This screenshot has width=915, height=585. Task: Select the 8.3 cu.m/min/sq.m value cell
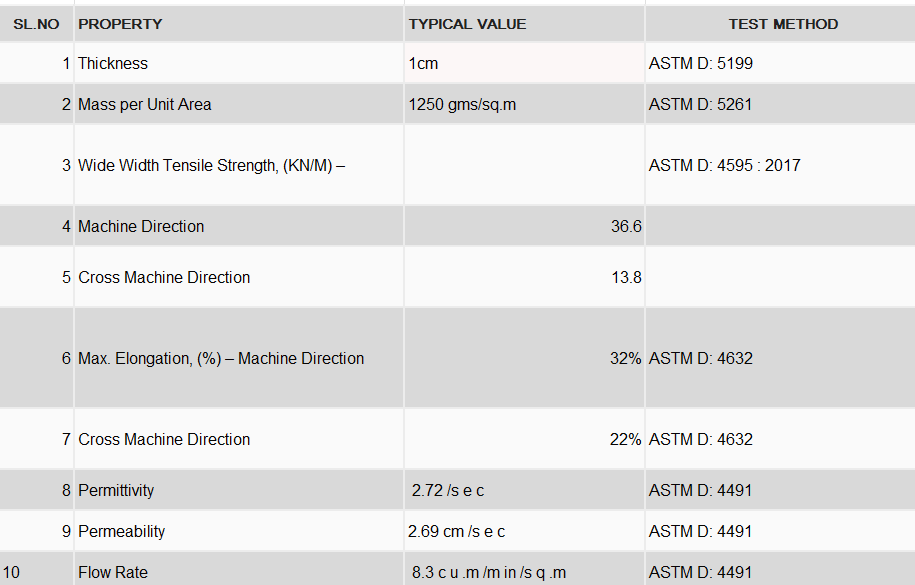coord(524,571)
